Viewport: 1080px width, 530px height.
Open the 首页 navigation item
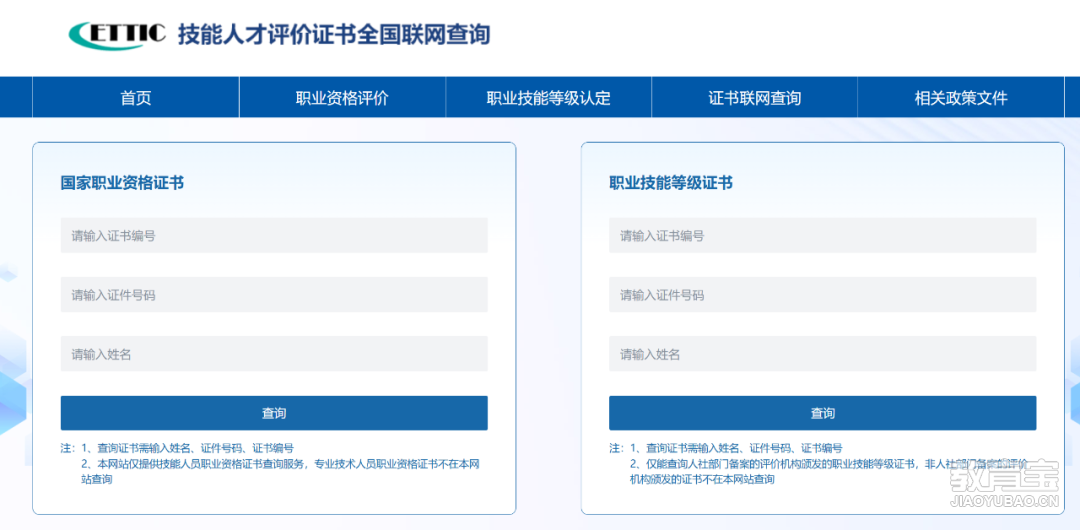[136, 98]
